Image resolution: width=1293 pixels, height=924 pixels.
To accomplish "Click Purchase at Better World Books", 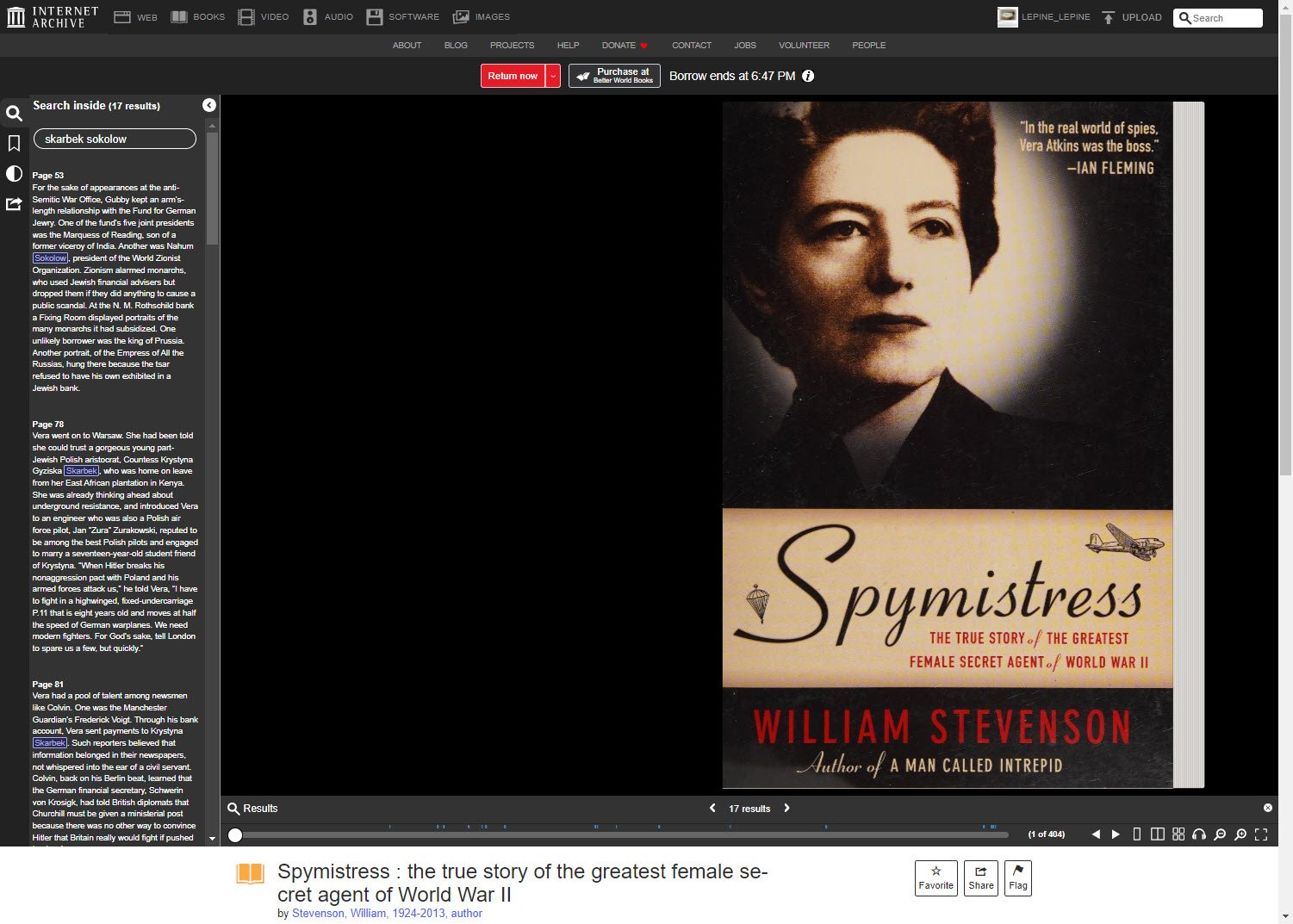I will click(x=614, y=76).
